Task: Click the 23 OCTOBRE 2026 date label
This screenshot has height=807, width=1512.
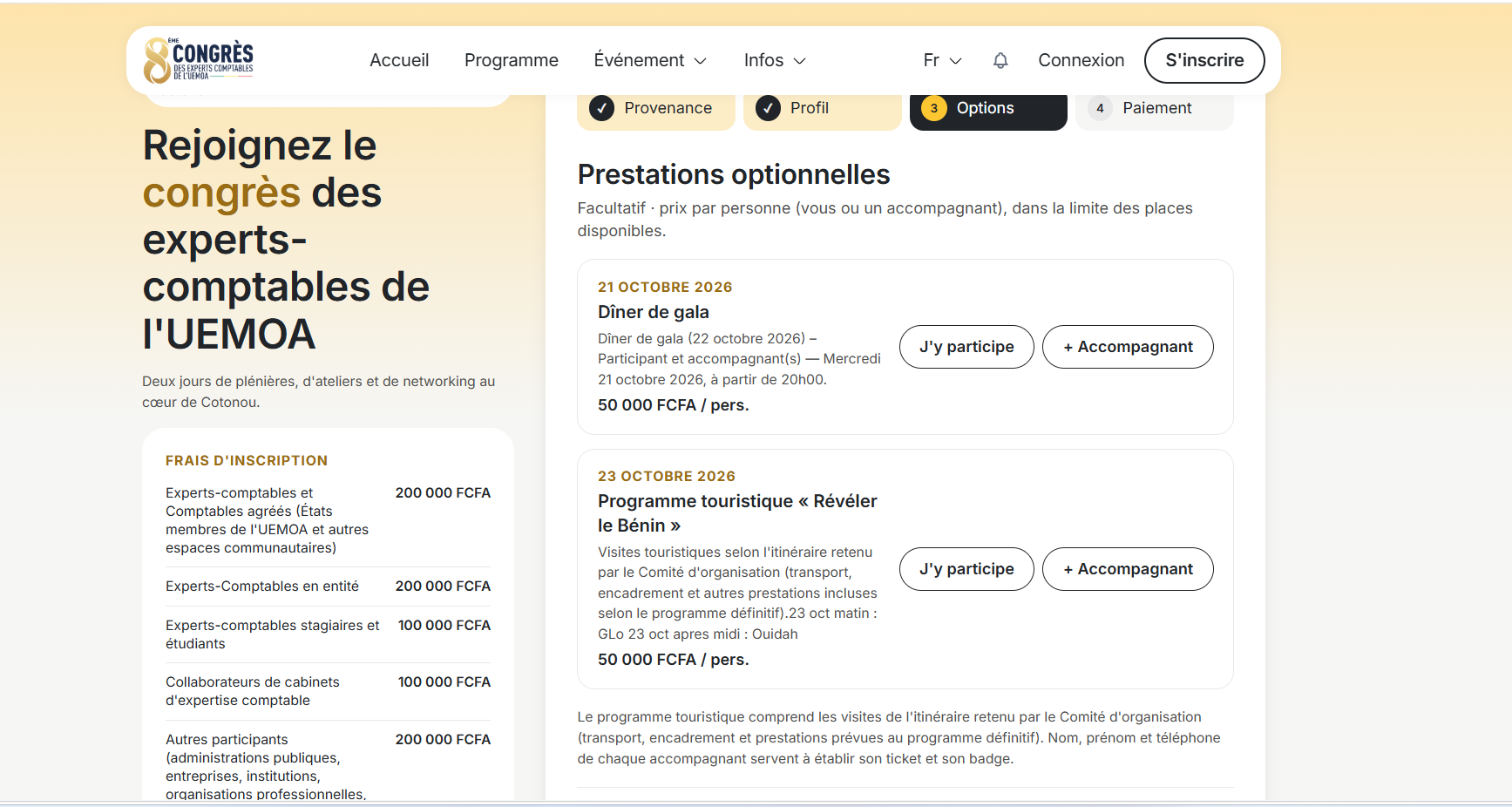Action: point(667,476)
